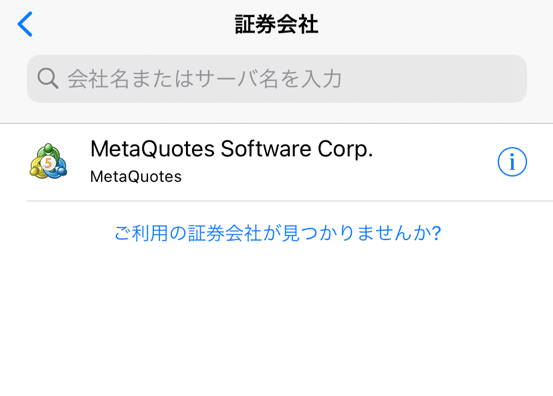
Task: Tap the blue back chevron
Action: tap(25, 24)
